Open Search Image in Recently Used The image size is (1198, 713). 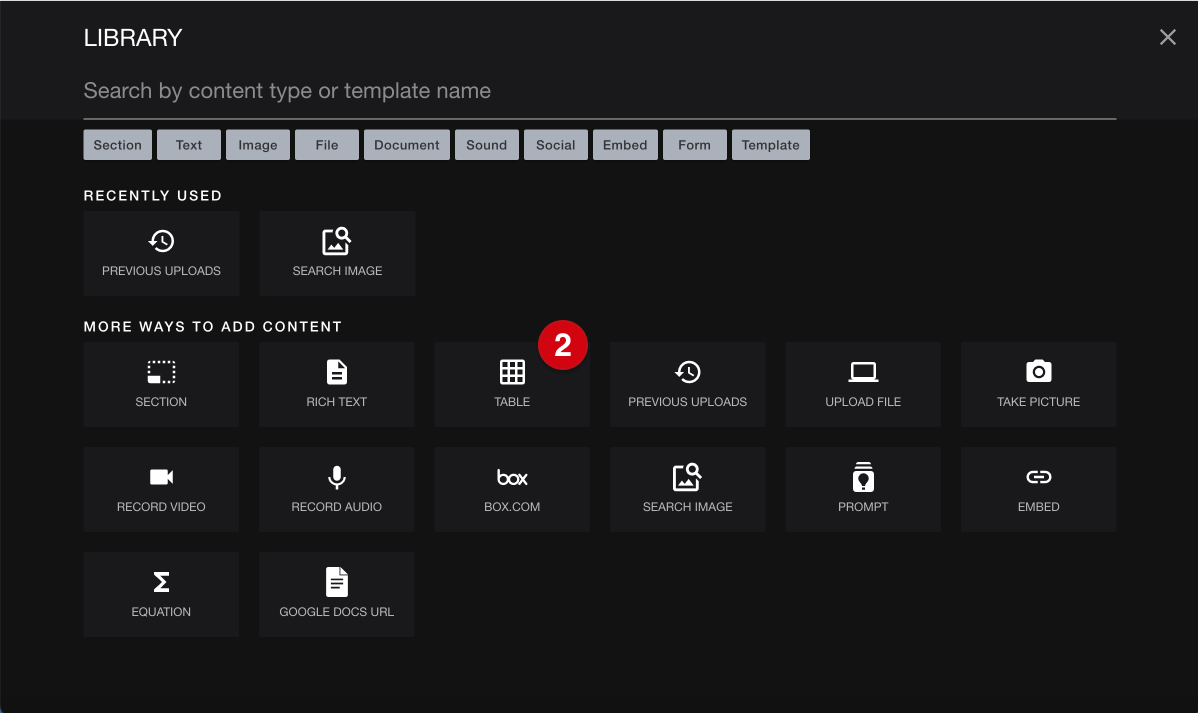click(337, 253)
